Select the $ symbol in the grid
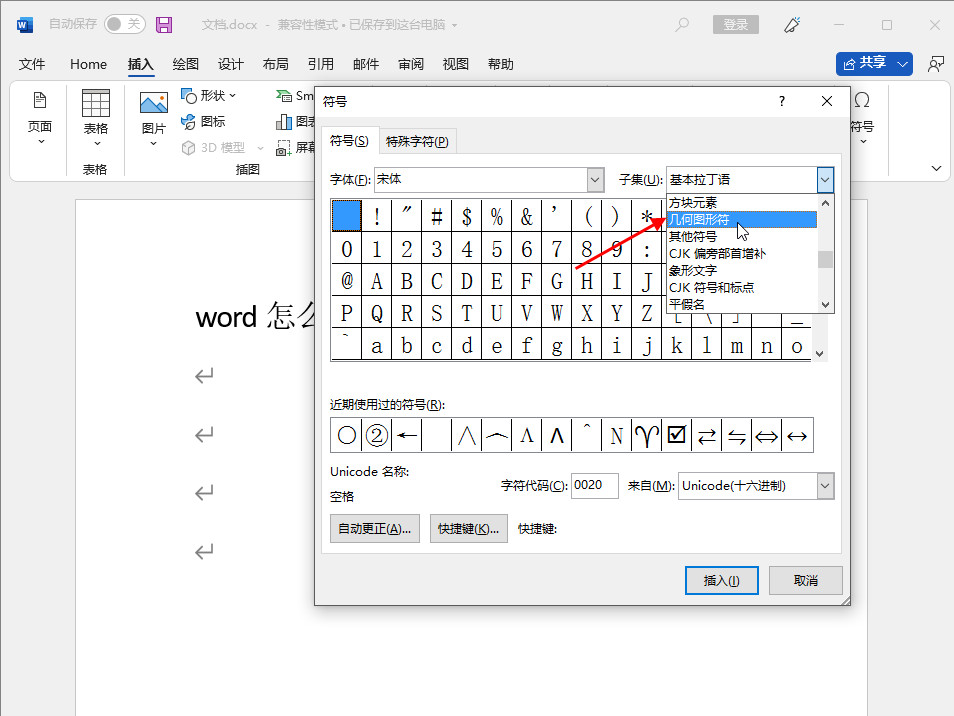The height and width of the screenshot is (716, 954). (x=467, y=216)
